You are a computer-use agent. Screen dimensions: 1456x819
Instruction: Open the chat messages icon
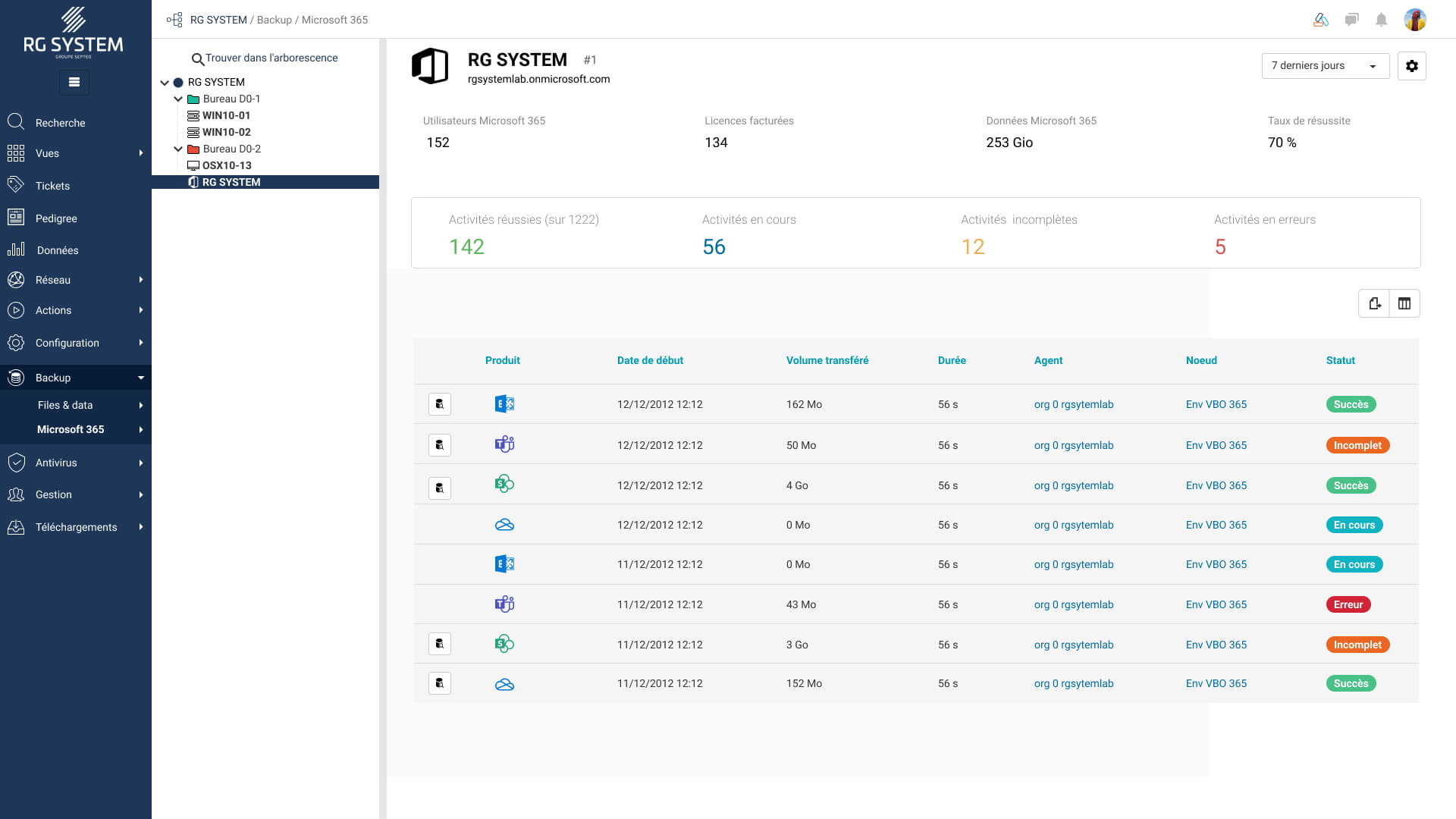1351,20
